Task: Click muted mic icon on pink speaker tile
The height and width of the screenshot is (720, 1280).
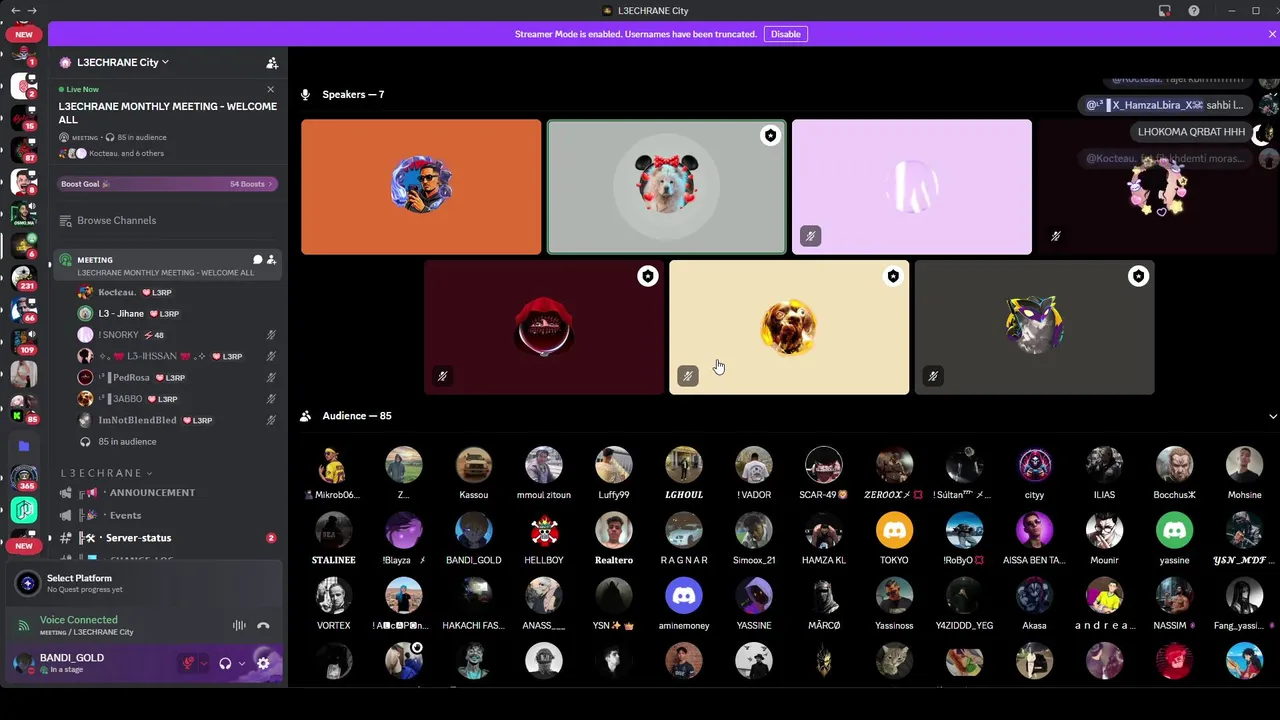Action: tap(810, 236)
